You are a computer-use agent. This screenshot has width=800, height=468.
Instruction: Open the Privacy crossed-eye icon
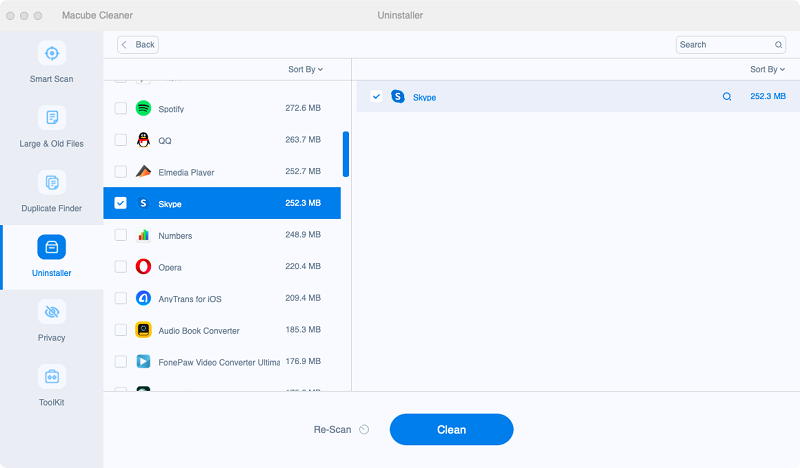(x=52, y=312)
